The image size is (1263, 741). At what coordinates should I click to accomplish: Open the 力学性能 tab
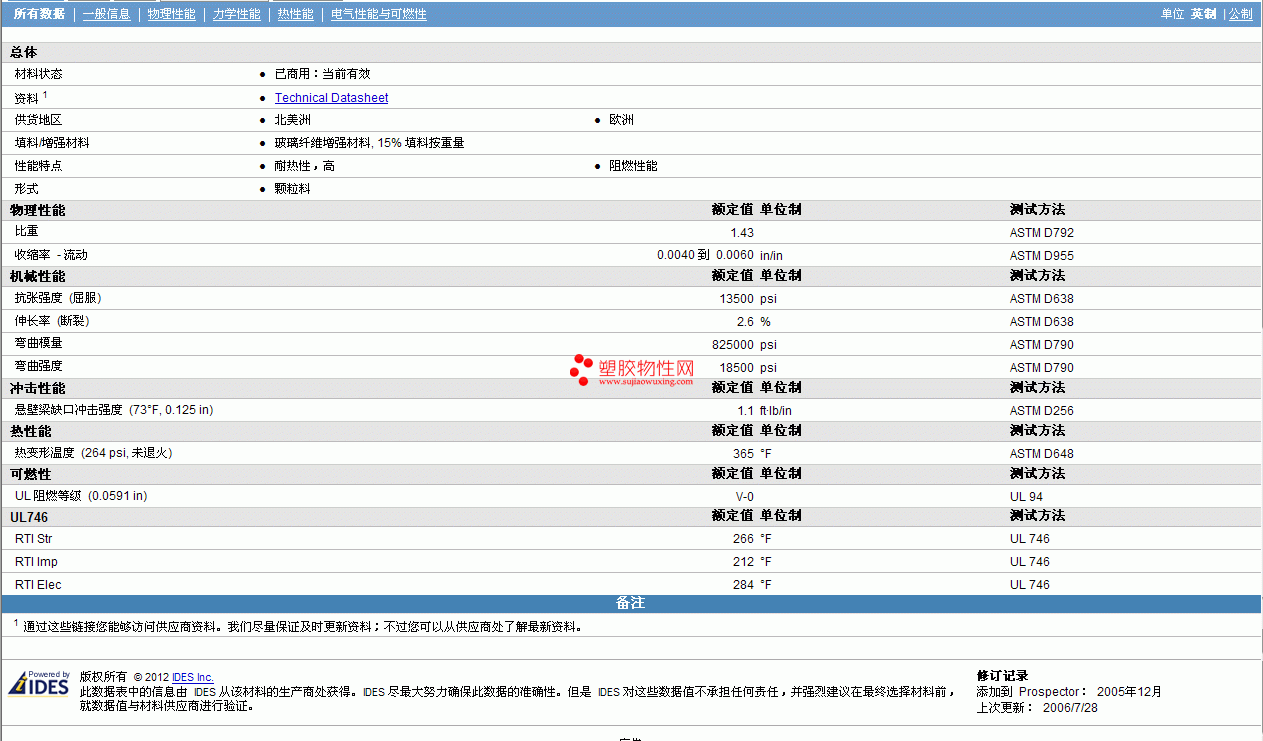pyautogui.click(x=237, y=14)
